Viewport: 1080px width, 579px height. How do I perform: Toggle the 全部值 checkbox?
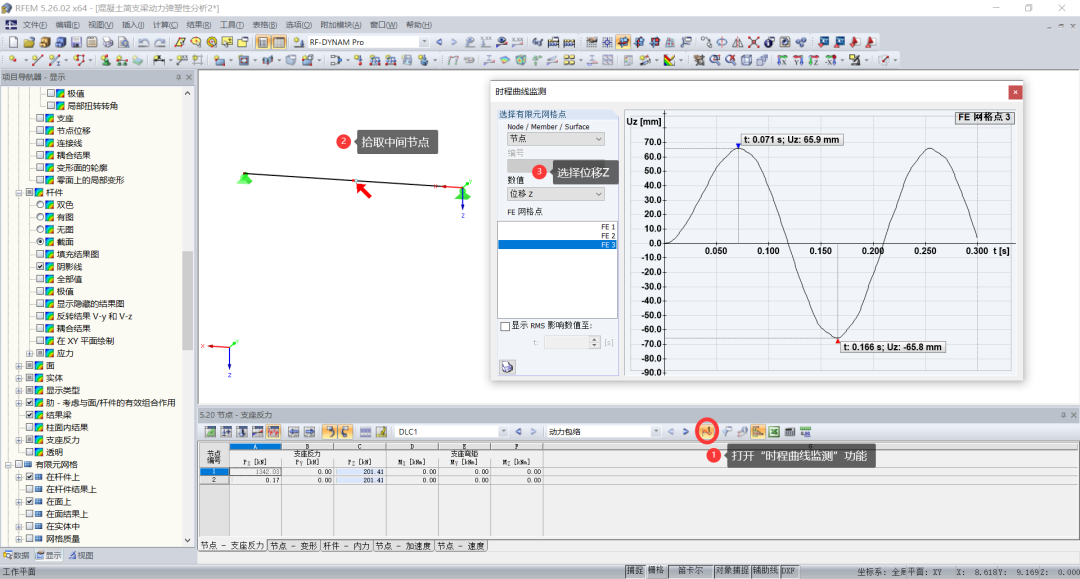40,279
